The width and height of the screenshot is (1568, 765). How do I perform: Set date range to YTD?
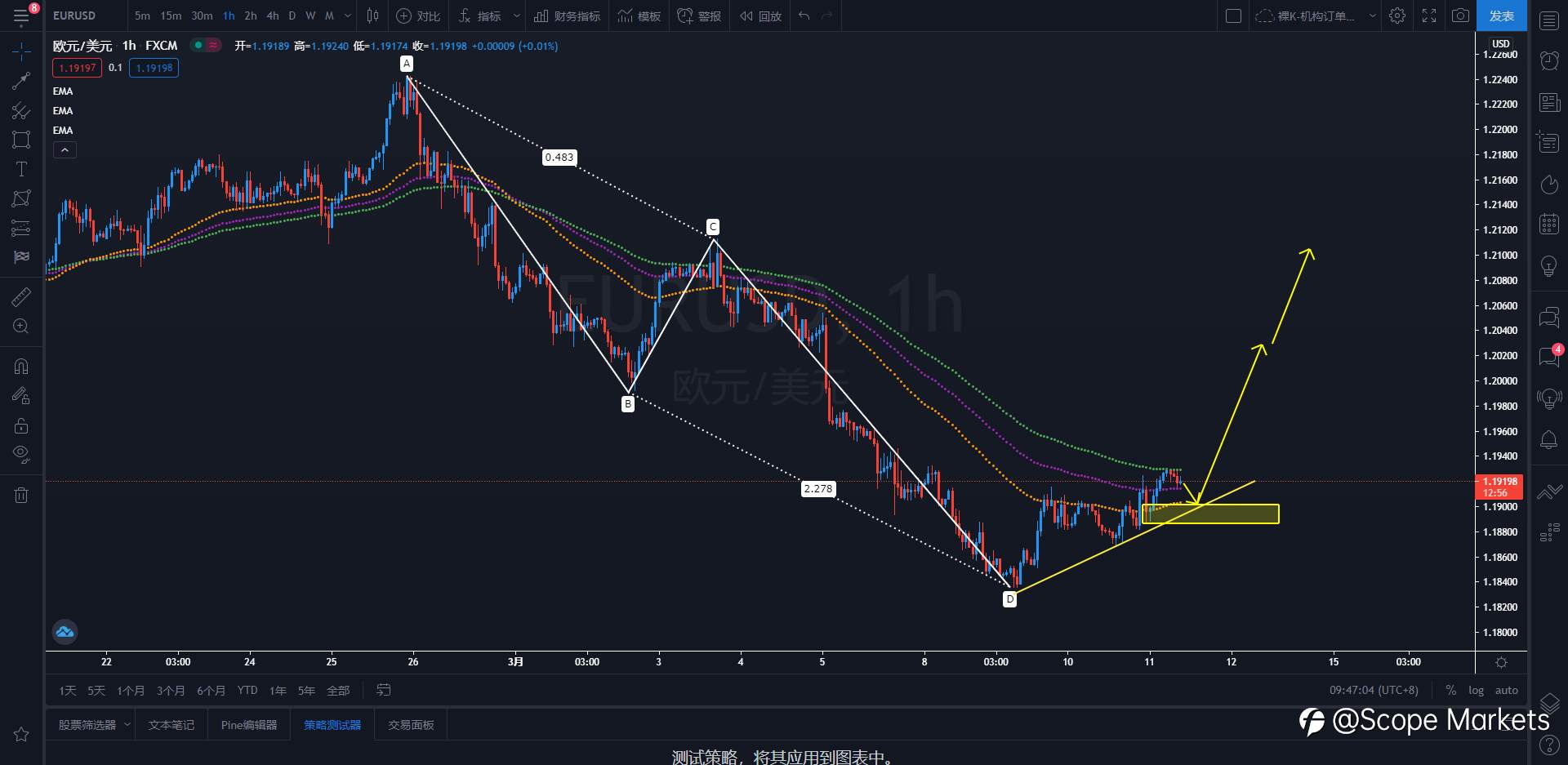pyautogui.click(x=247, y=691)
